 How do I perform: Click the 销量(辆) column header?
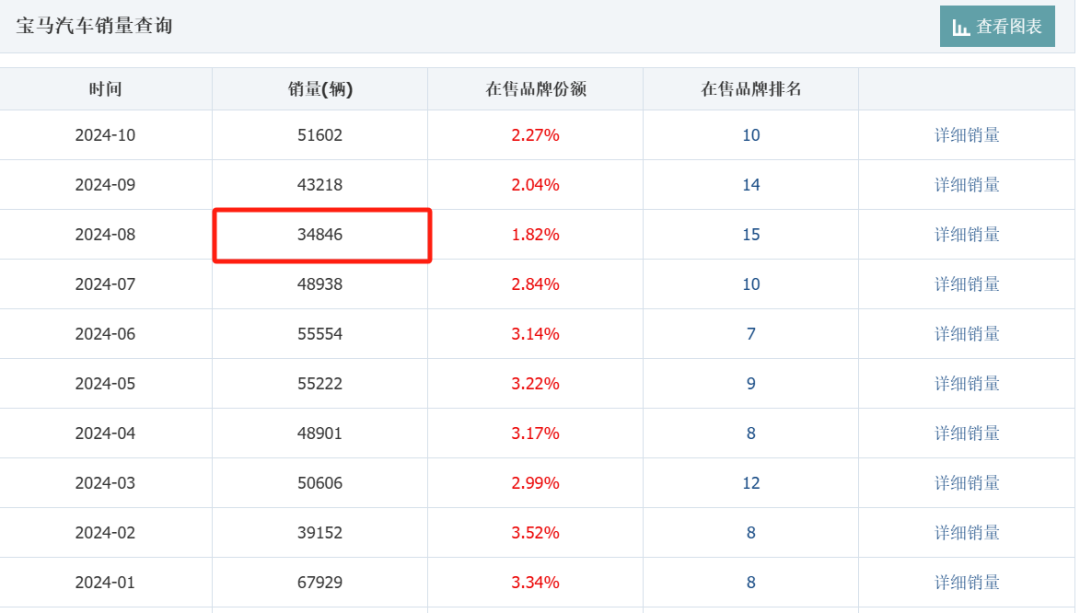pyautogui.click(x=320, y=89)
